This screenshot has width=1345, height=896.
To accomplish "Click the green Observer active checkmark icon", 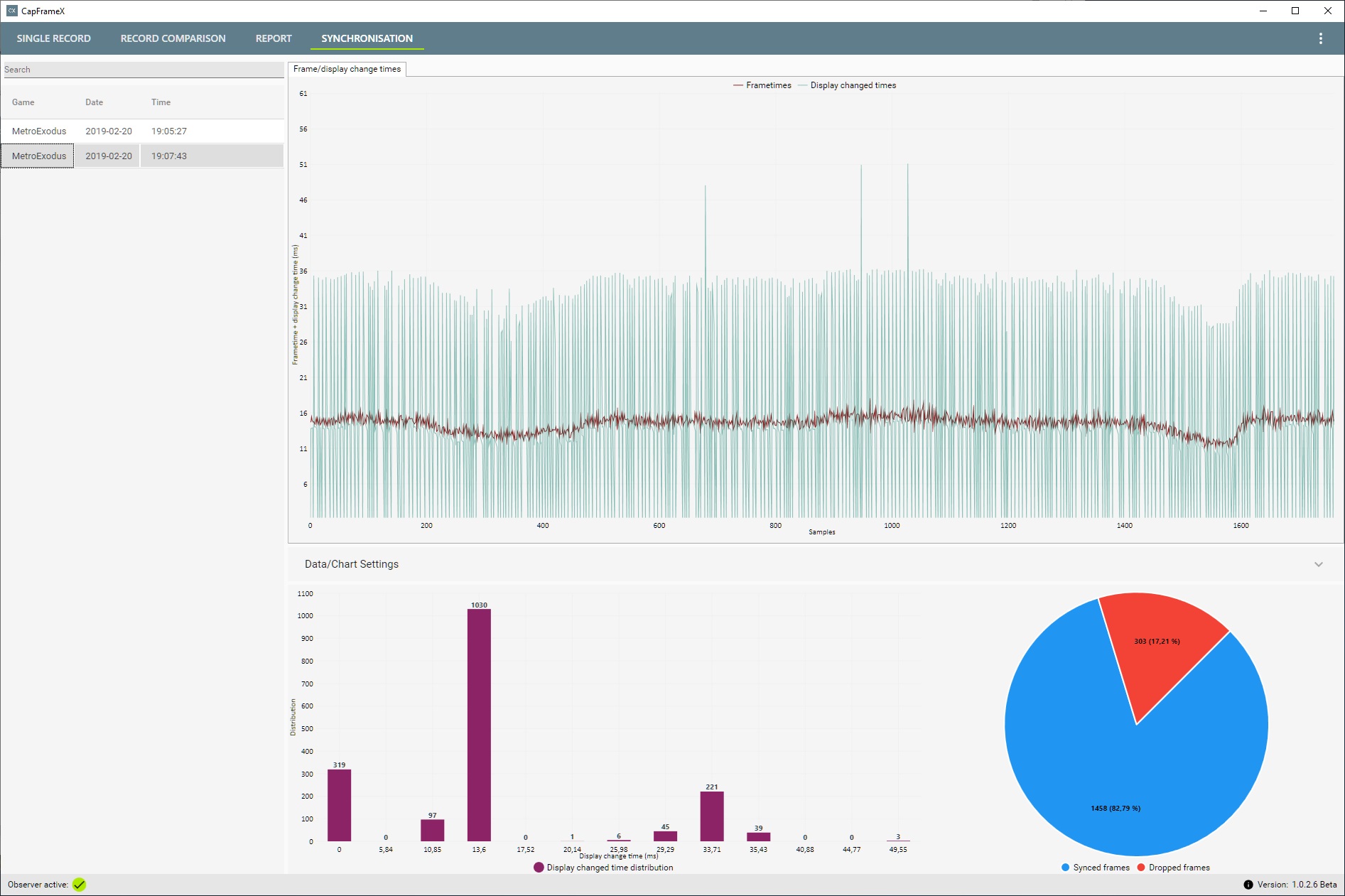I will tap(79, 885).
